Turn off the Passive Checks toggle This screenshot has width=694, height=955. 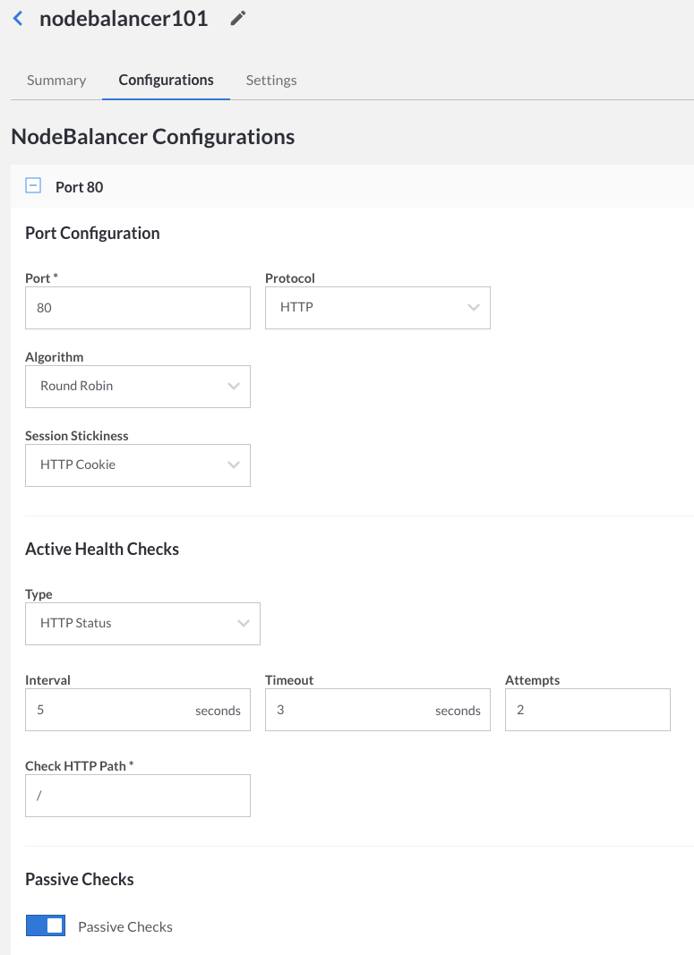pos(45,923)
